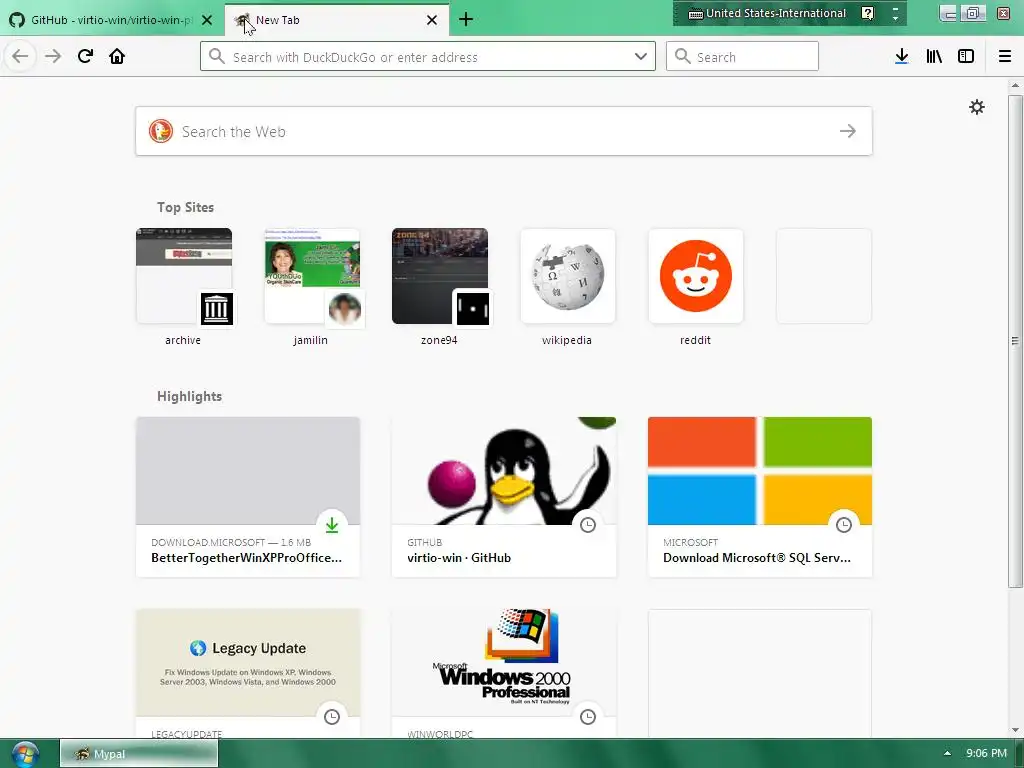The image size is (1024, 768).
Task: Focus the address bar input
Action: click(428, 57)
